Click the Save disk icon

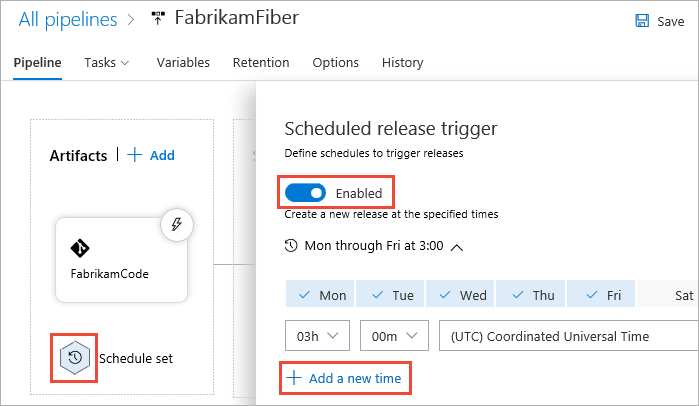[641, 21]
